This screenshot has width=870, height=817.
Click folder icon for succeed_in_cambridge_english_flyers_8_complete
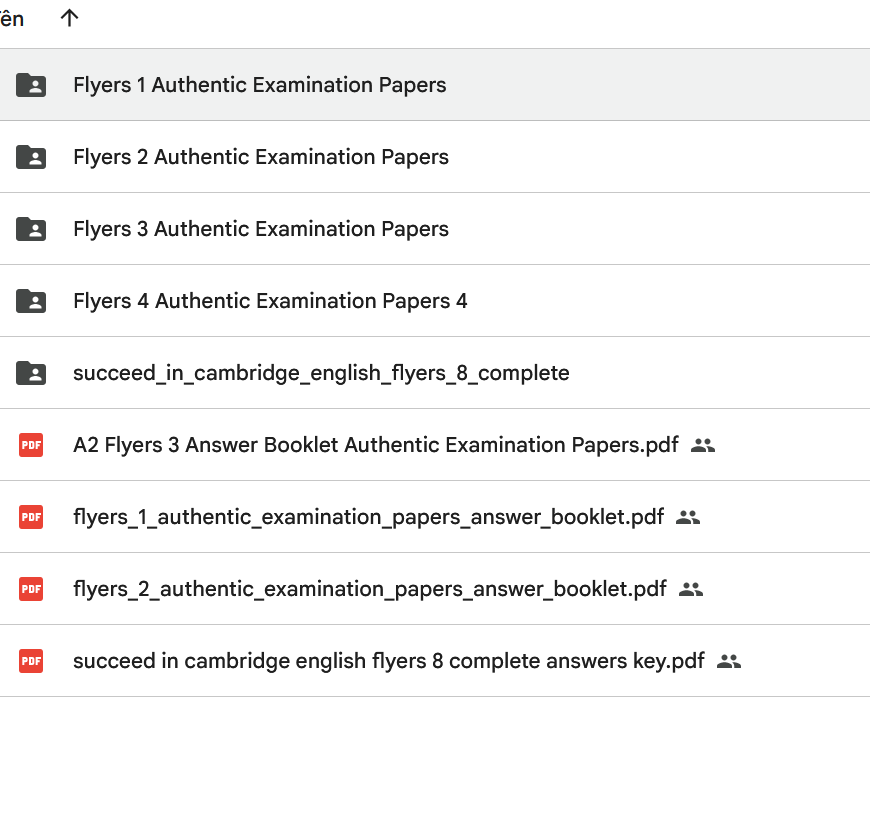[31, 373]
